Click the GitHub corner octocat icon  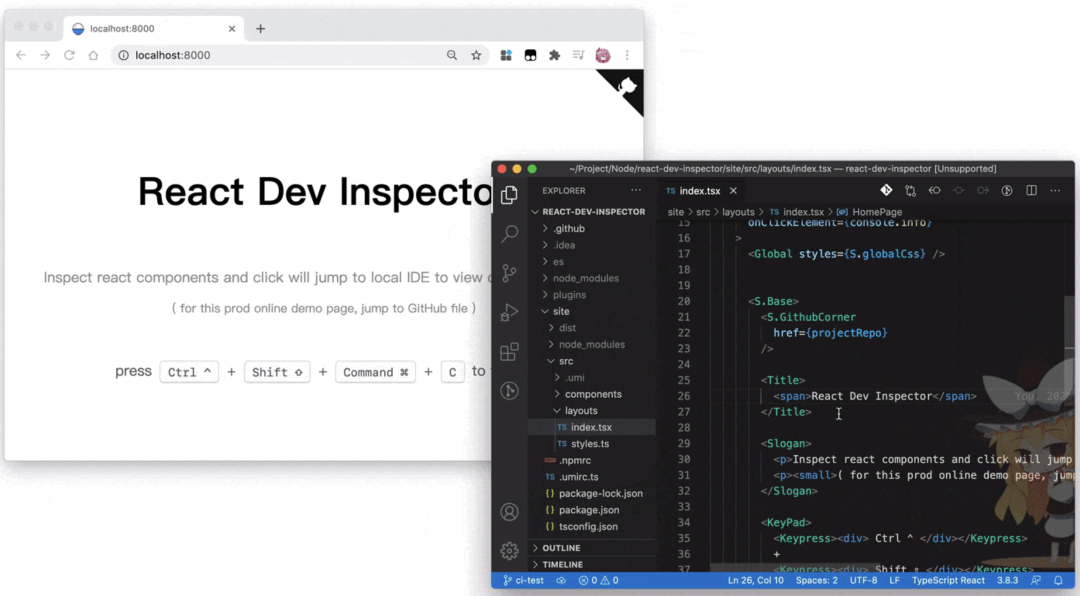click(x=626, y=88)
